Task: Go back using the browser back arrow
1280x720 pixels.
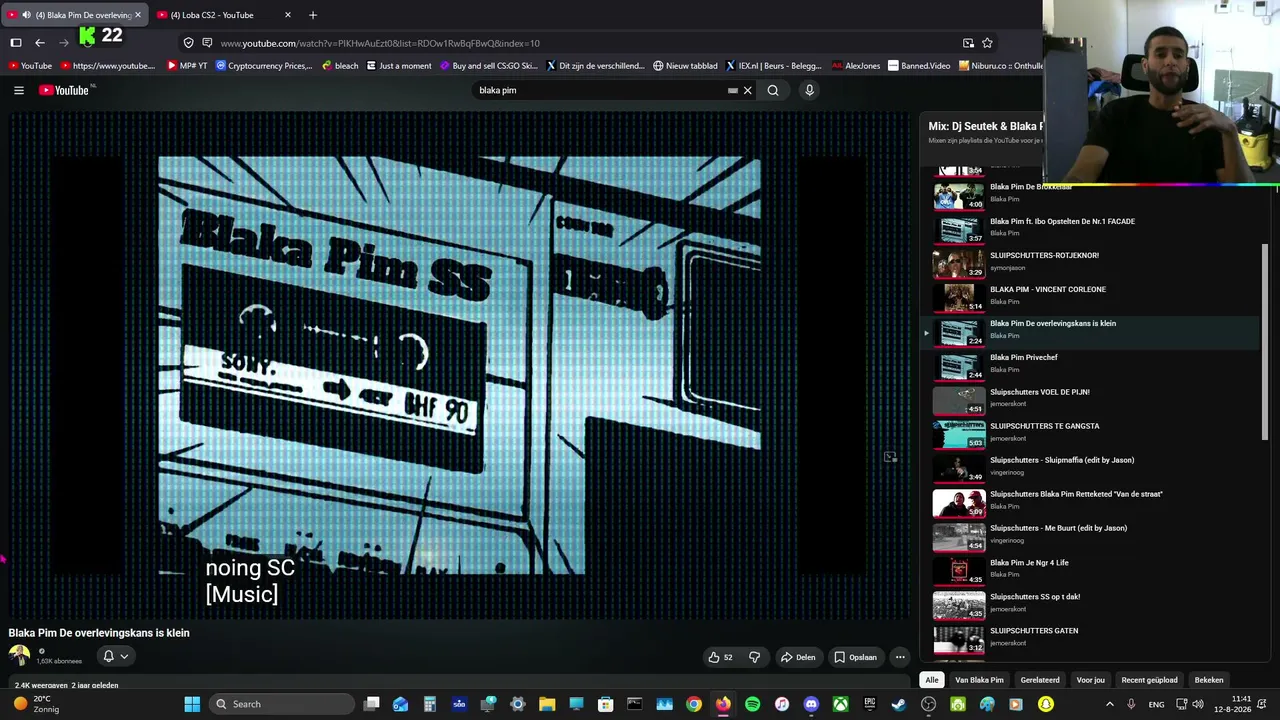Action: (x=40, y=43)
